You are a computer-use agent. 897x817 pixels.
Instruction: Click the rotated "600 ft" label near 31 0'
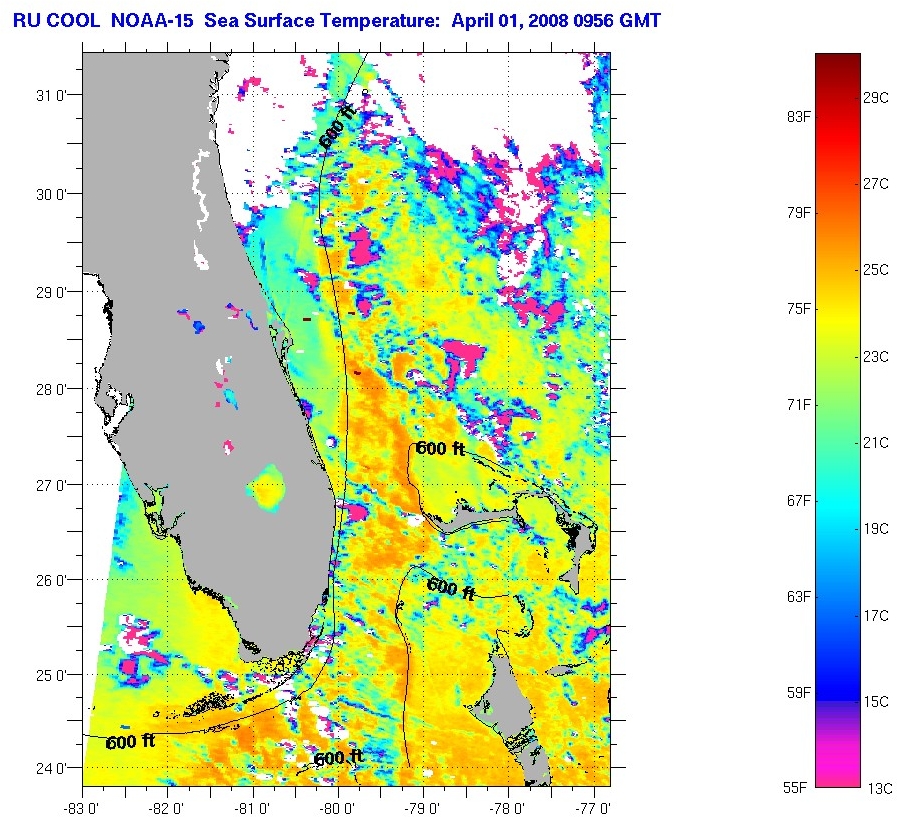(x=338, y=127)
